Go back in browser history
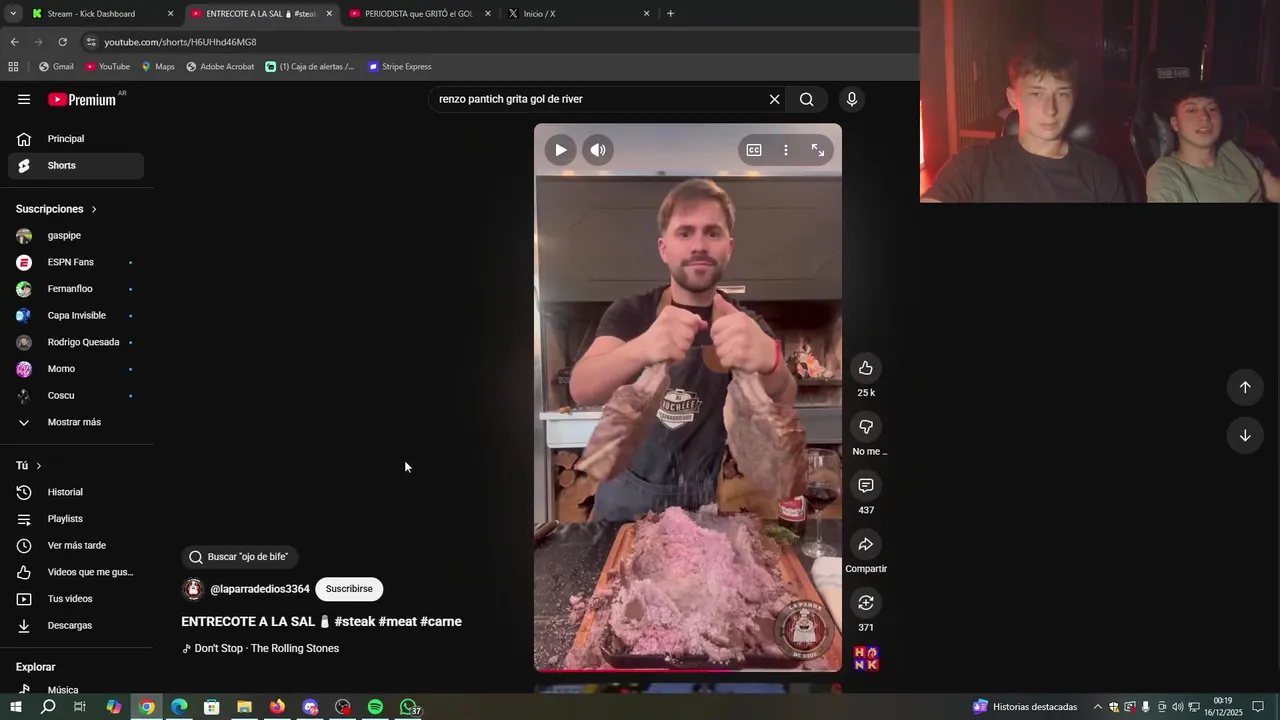This screenshot has height=720, width=1280. 14,42
